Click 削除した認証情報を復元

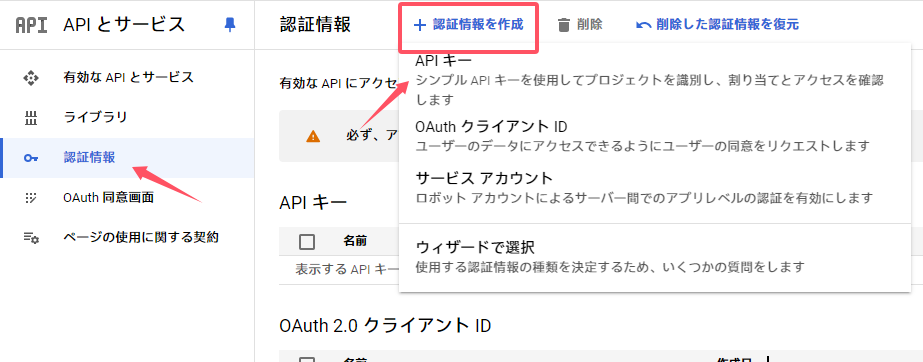[x=718, y=25]
